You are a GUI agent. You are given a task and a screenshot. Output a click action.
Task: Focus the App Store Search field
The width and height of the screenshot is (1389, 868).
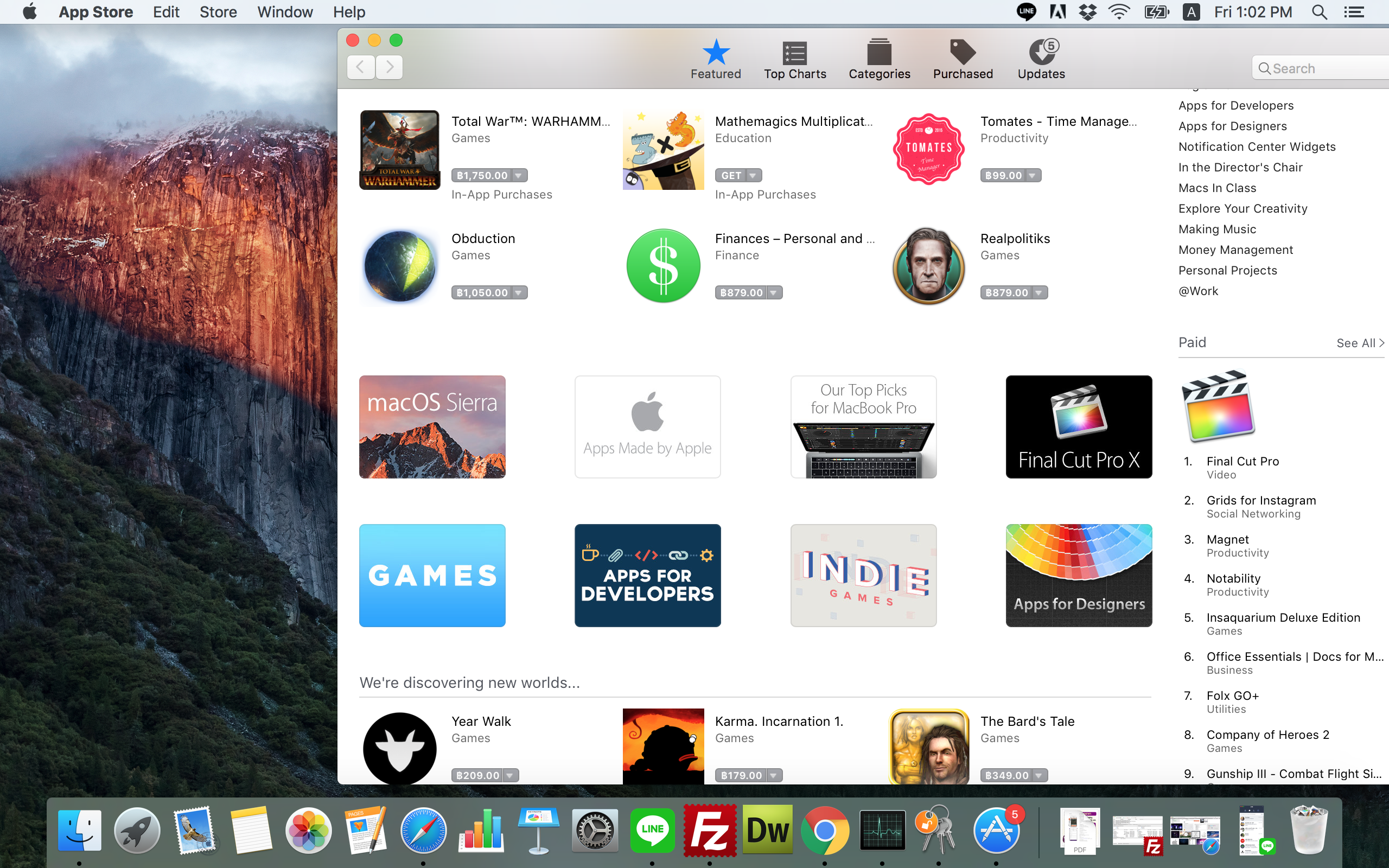(1320, 68)
